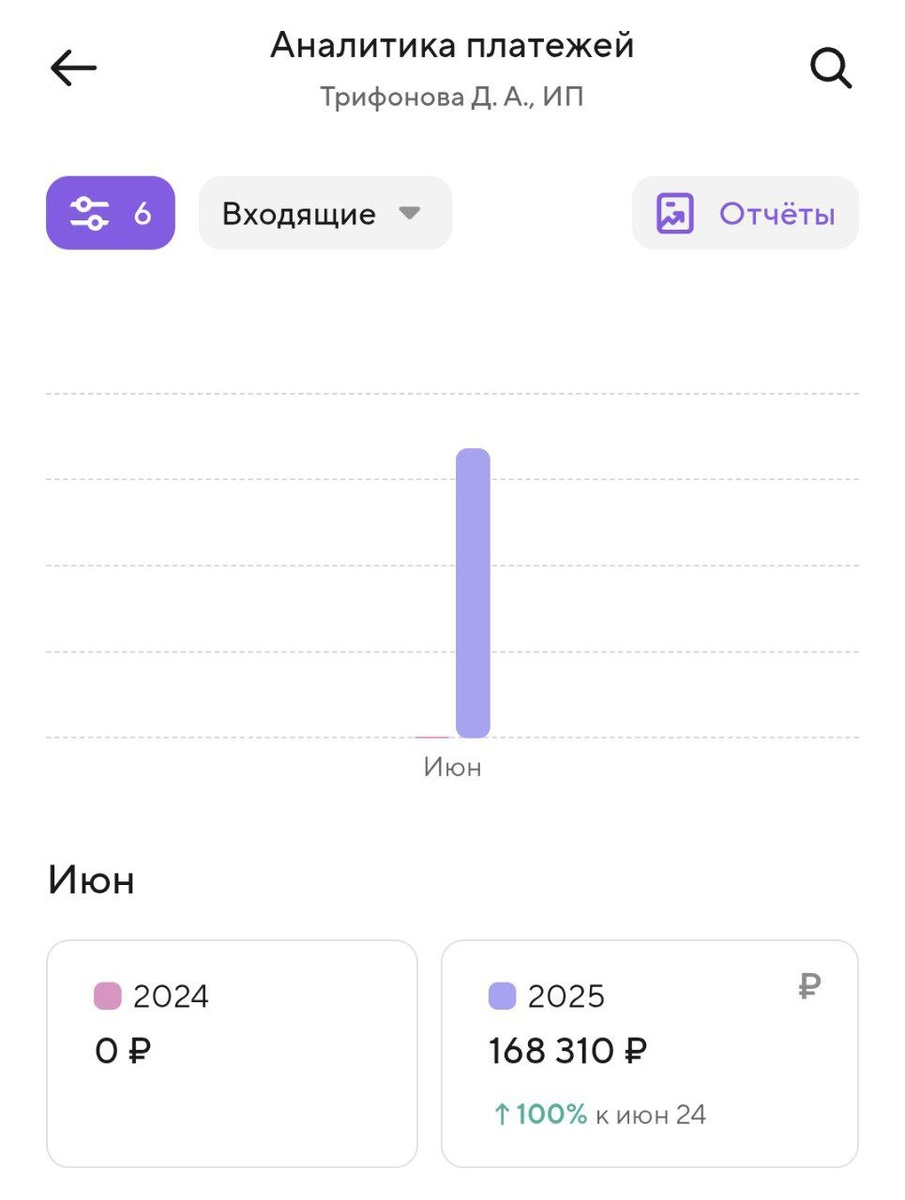Expand the Входящие dropdown arrow
This screenshot has height=1200, width=905.
(x=409, y=213)
